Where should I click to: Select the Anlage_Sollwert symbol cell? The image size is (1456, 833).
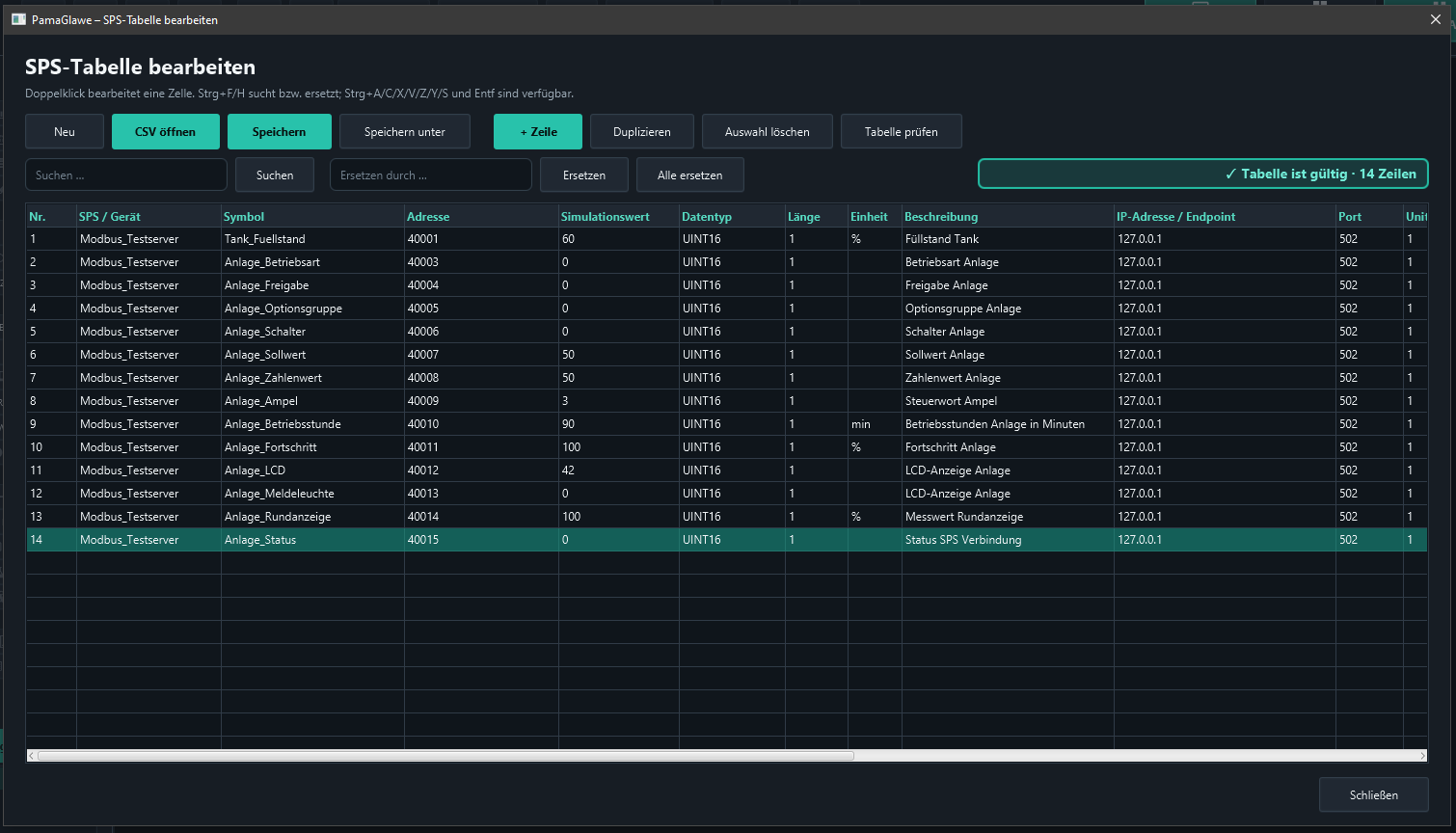tap(313, 355)
